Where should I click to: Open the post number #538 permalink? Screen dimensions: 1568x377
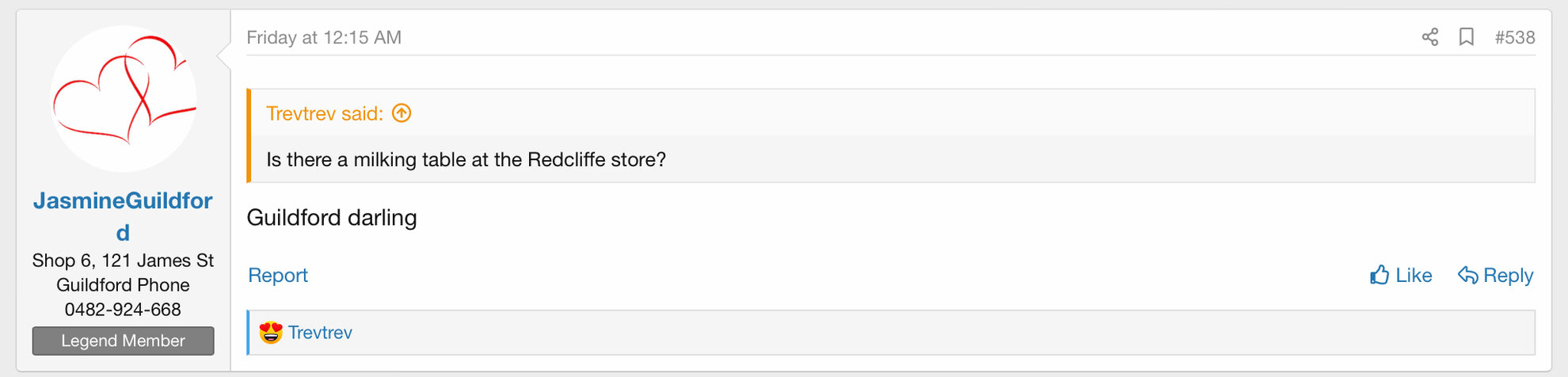point(1514,37)
